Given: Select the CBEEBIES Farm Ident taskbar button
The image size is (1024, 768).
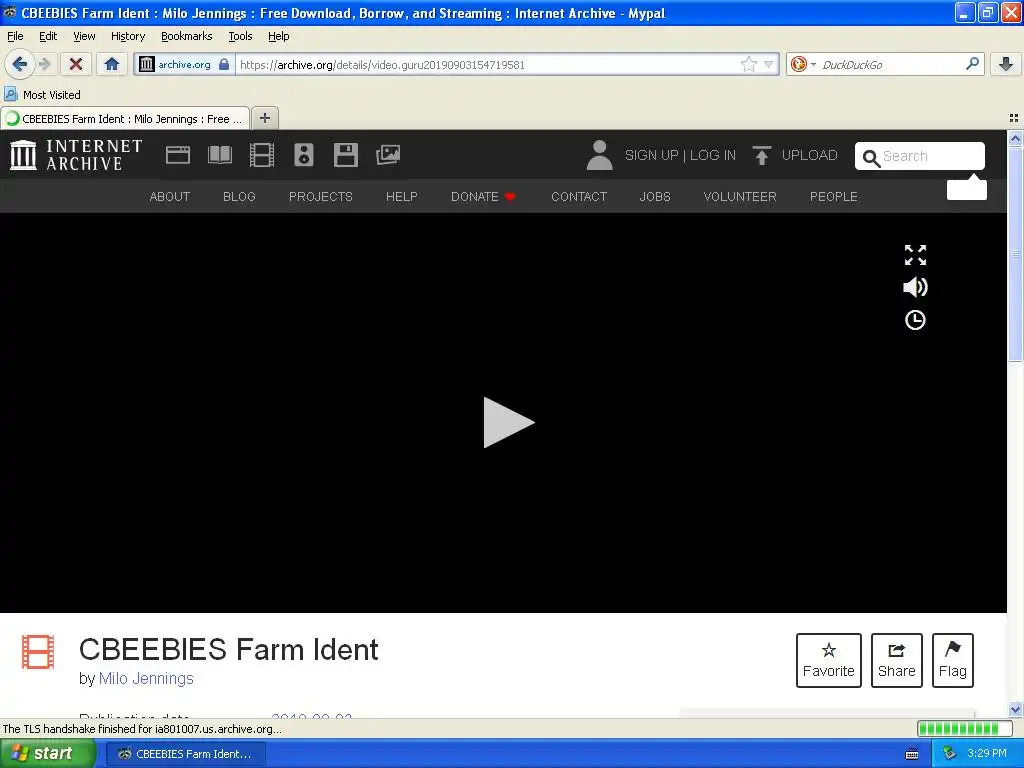Looking at the screenshot, I should coord(185,754).
